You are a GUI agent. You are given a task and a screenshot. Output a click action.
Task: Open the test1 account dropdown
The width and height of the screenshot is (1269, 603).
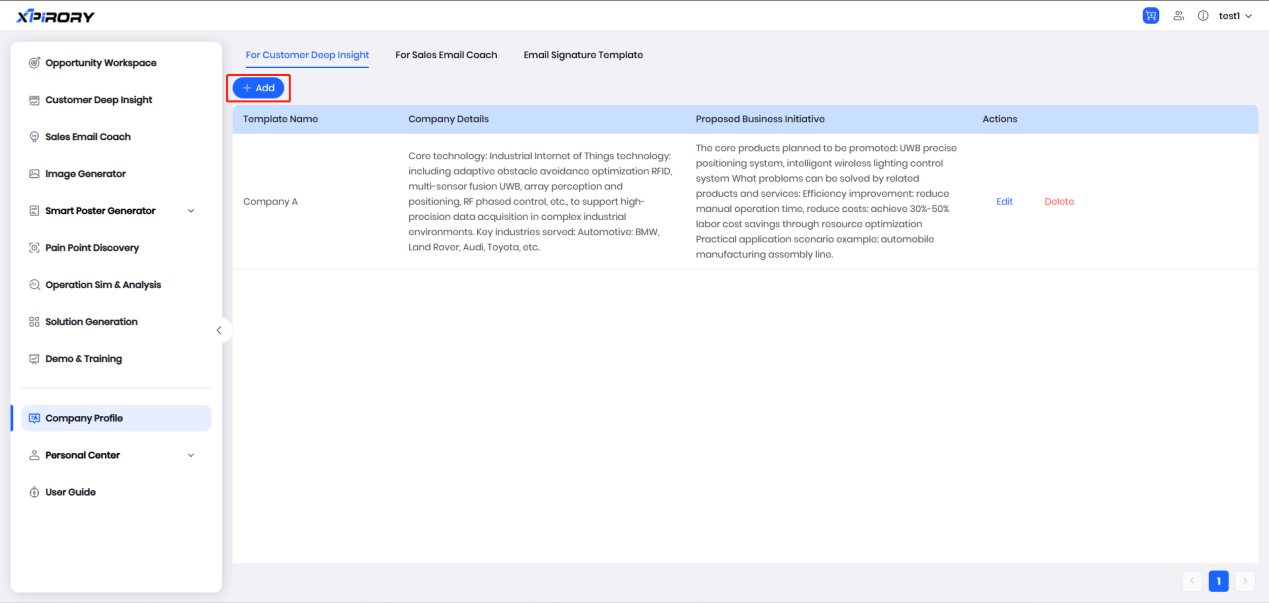coord(1235,16)
